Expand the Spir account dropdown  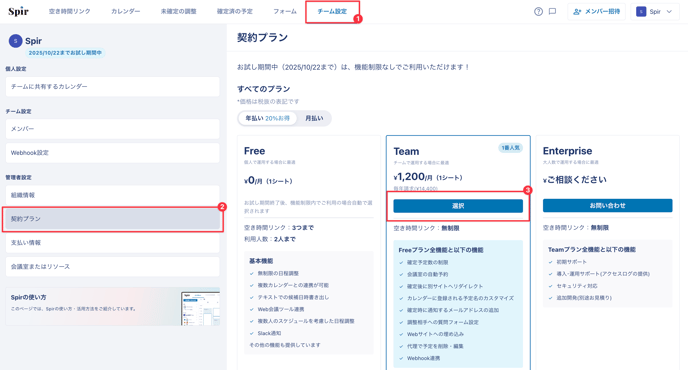[x=655, y=12]
